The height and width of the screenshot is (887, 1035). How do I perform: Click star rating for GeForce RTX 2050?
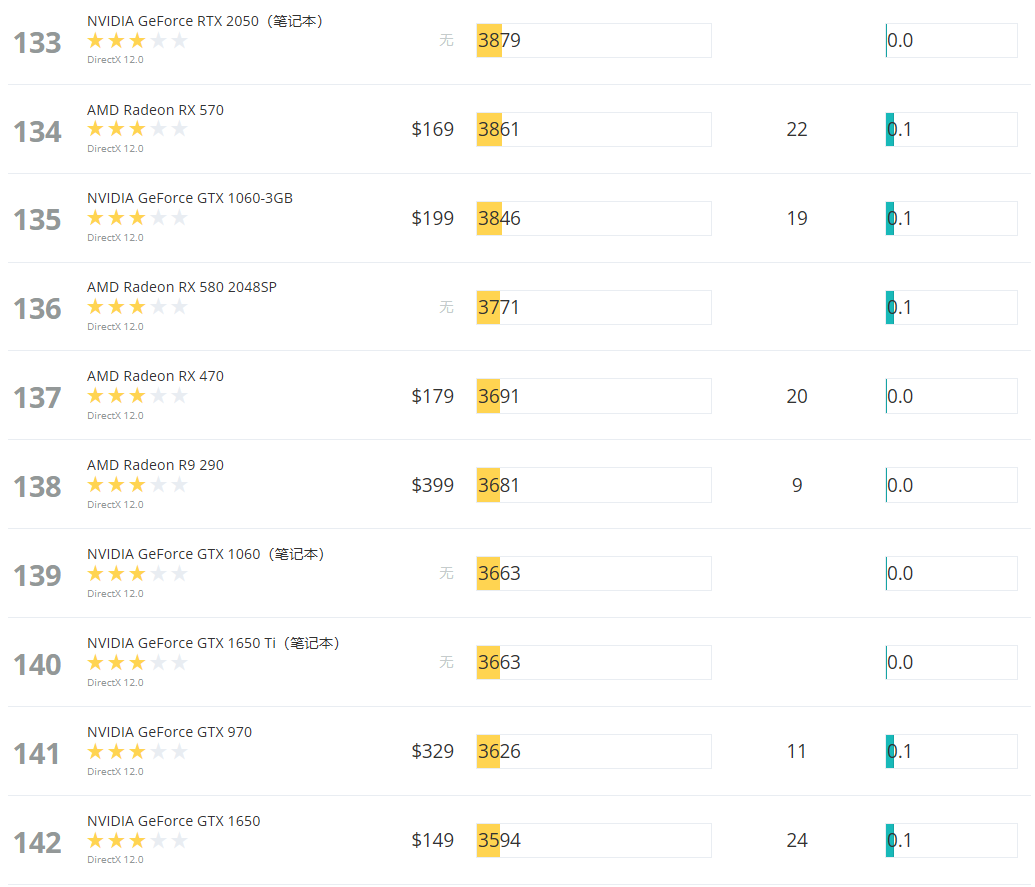point(137,41)
